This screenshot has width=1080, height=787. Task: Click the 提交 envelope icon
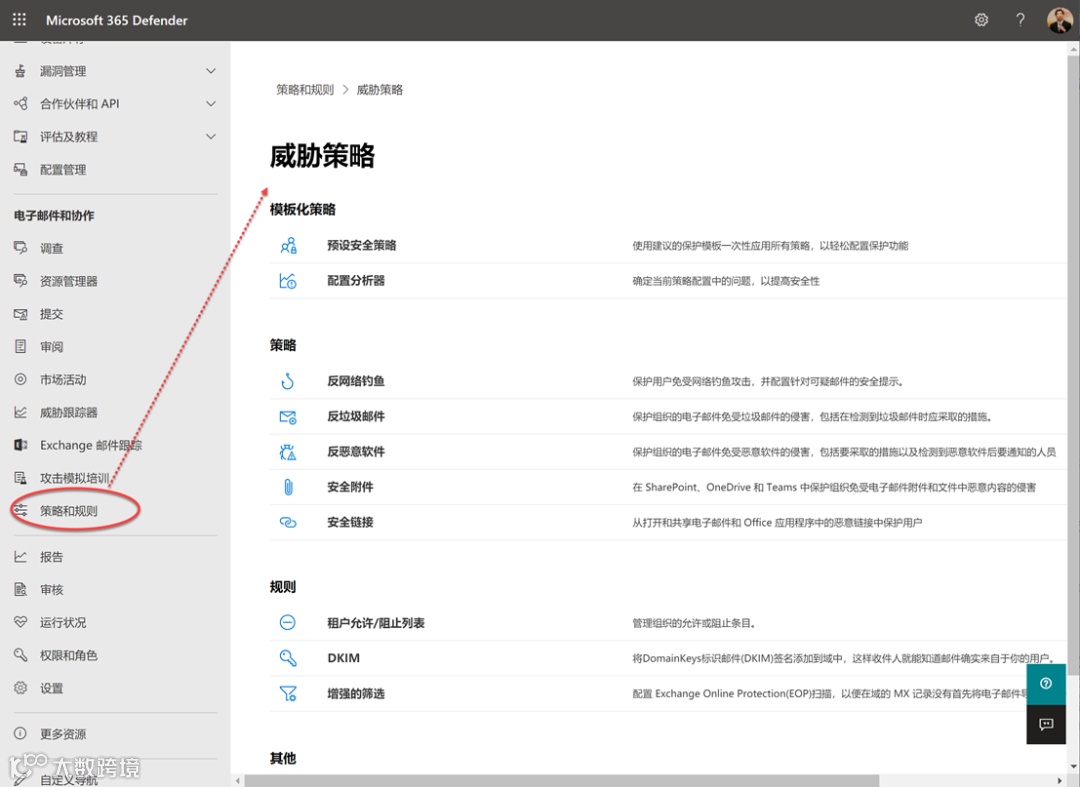coord(21,314)
